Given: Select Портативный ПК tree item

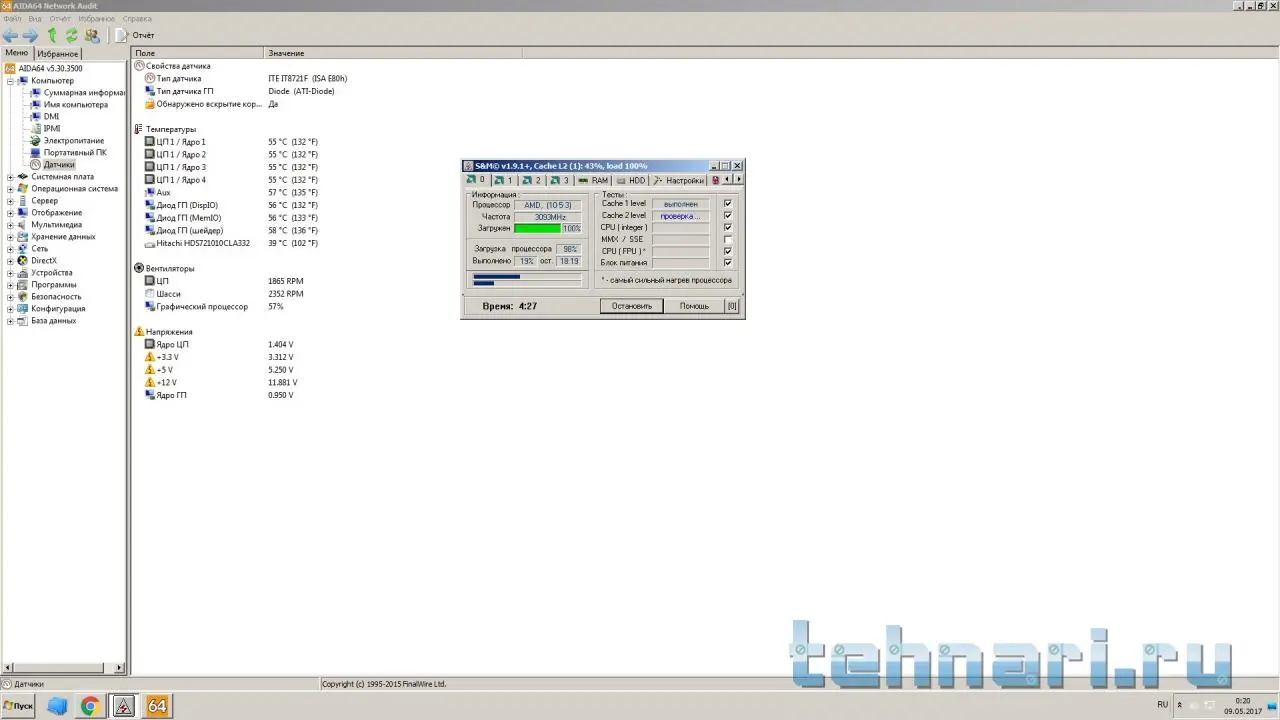Looking at the screenshot, I should (x=74, y=152).
